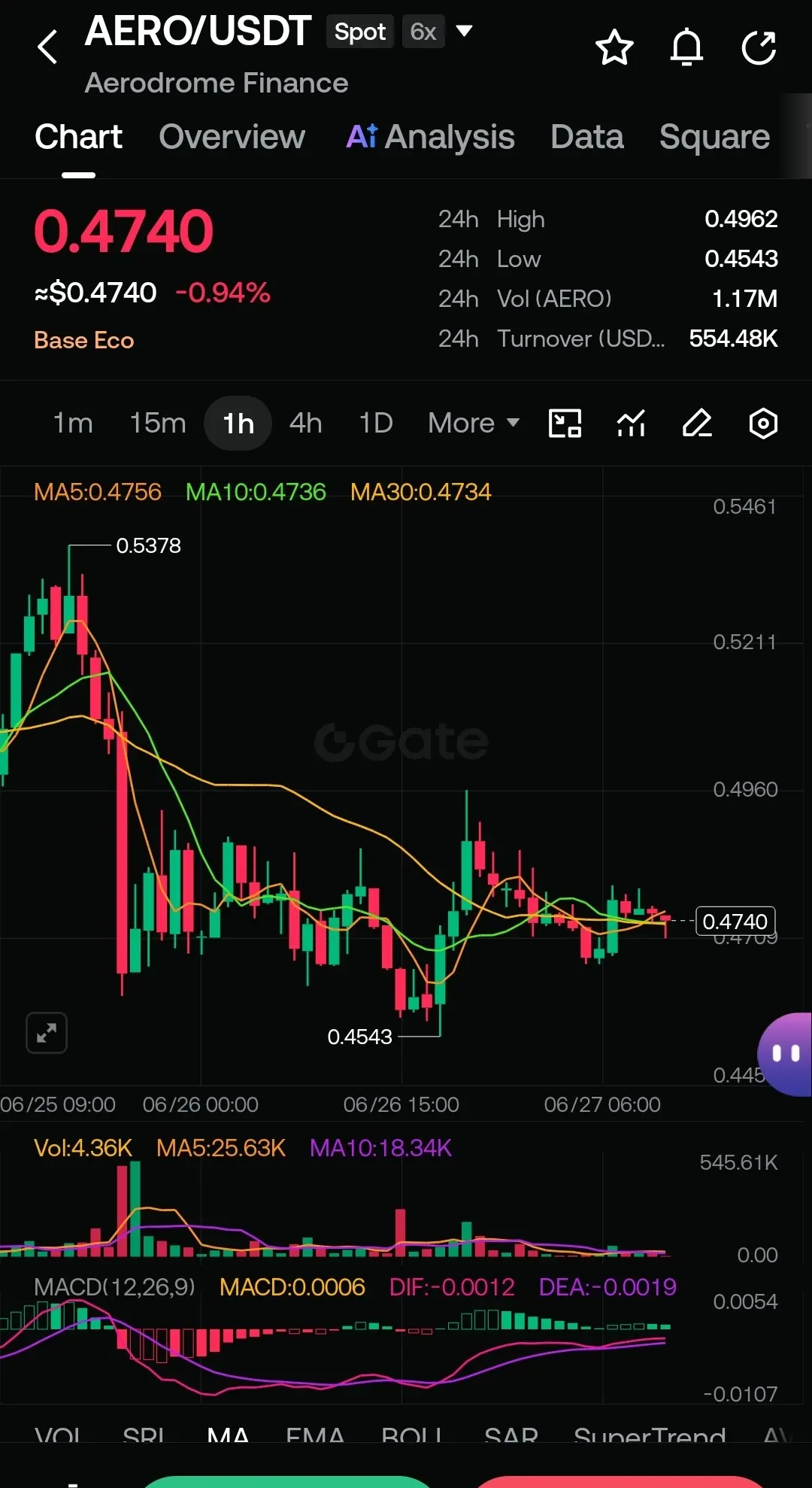Tap the Base Eco tag
The width and height of the screenshot is (812, 1488).
pos(84,340)
